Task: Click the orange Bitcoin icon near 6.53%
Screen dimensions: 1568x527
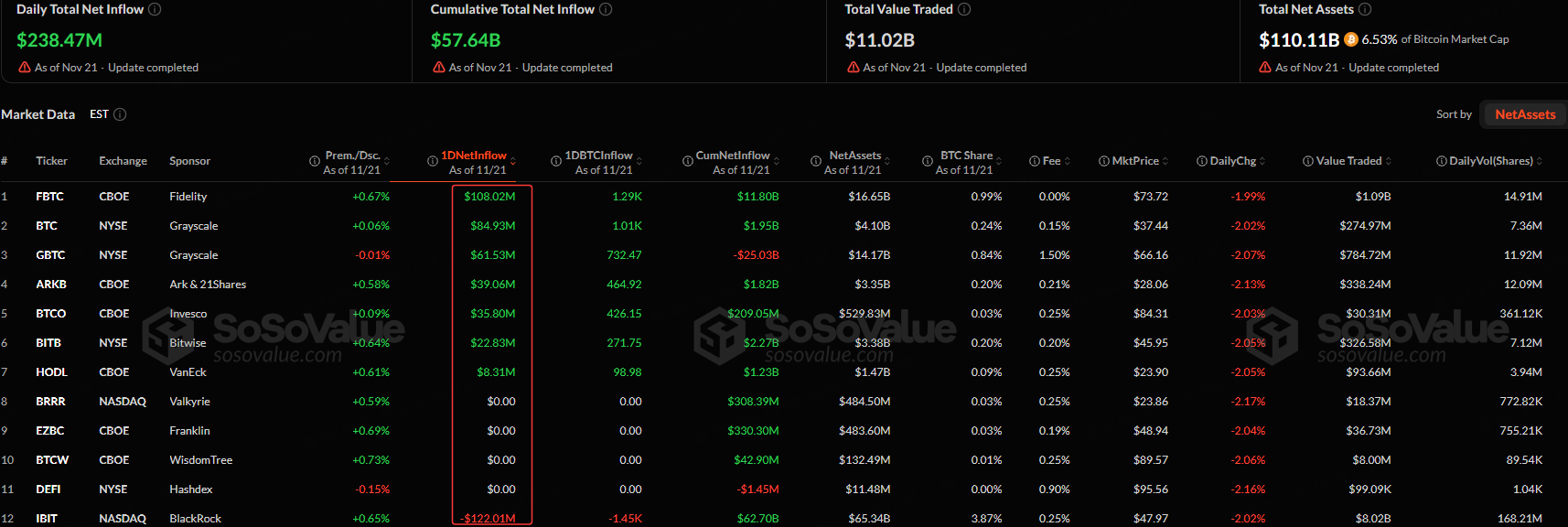Action: point(1351,39)
